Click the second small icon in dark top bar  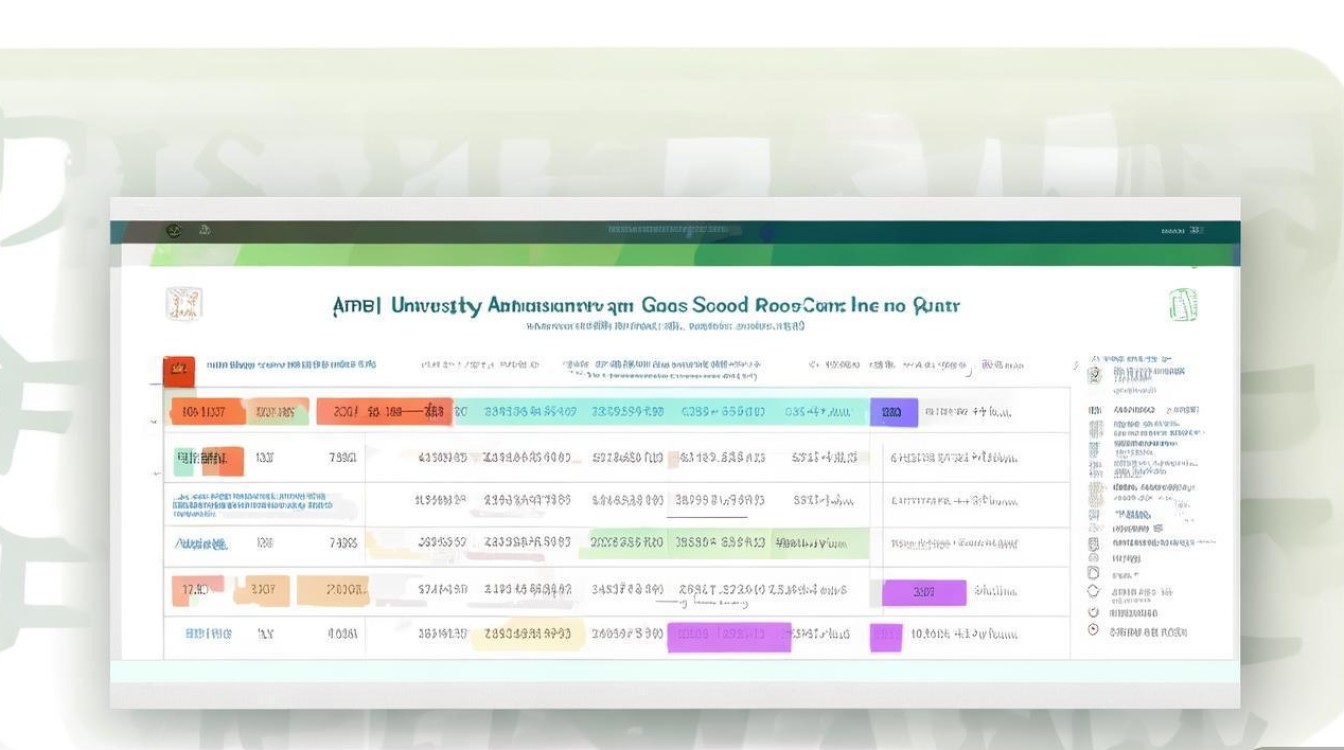click(x=204, y=231)
